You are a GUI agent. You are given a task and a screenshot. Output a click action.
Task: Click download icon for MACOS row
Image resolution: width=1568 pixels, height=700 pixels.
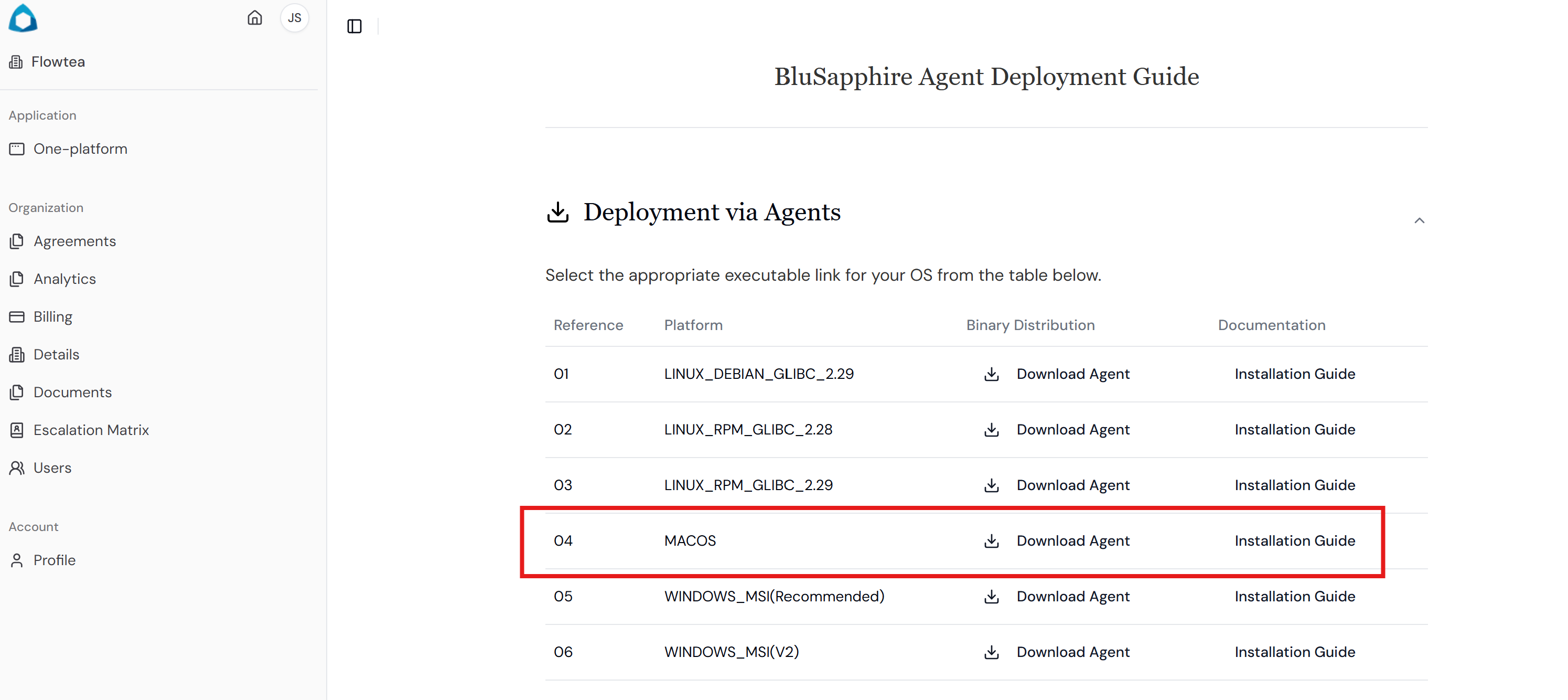(991, 541)
